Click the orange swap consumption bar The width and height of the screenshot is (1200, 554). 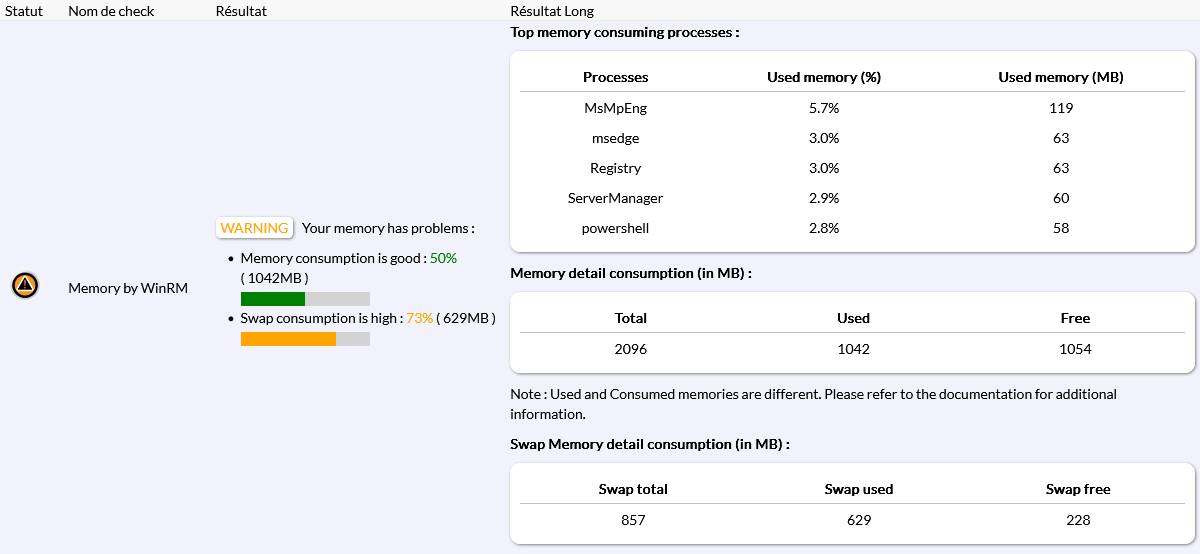(288, 339)
